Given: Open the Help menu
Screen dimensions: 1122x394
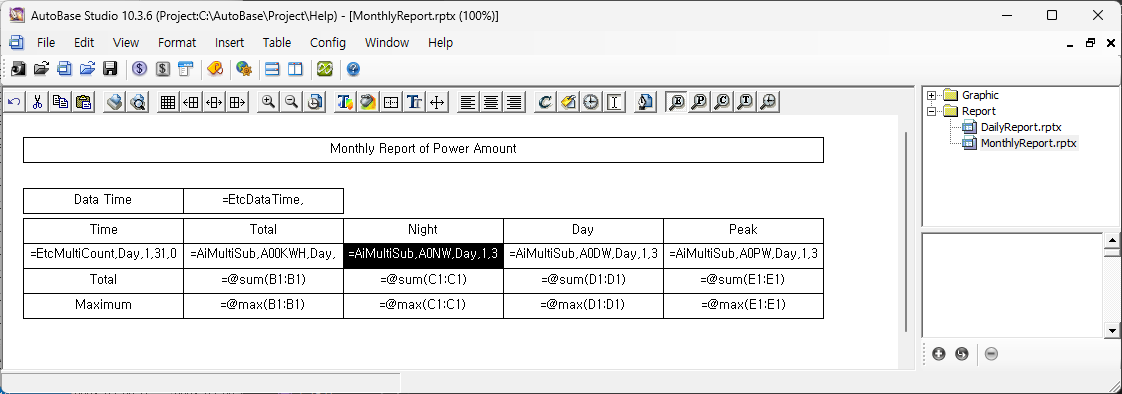Looking at the screenshot, I should [441, 43].
